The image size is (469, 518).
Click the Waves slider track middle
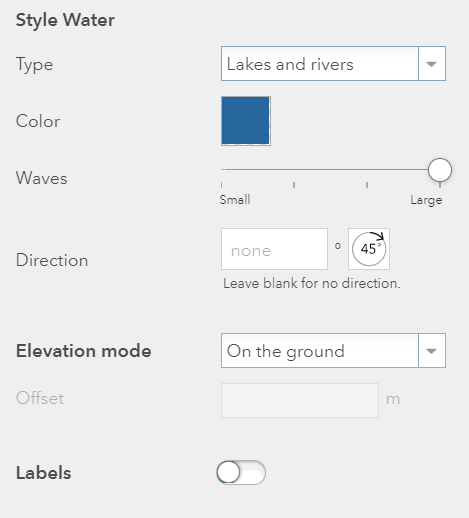[x=330, y=170]
